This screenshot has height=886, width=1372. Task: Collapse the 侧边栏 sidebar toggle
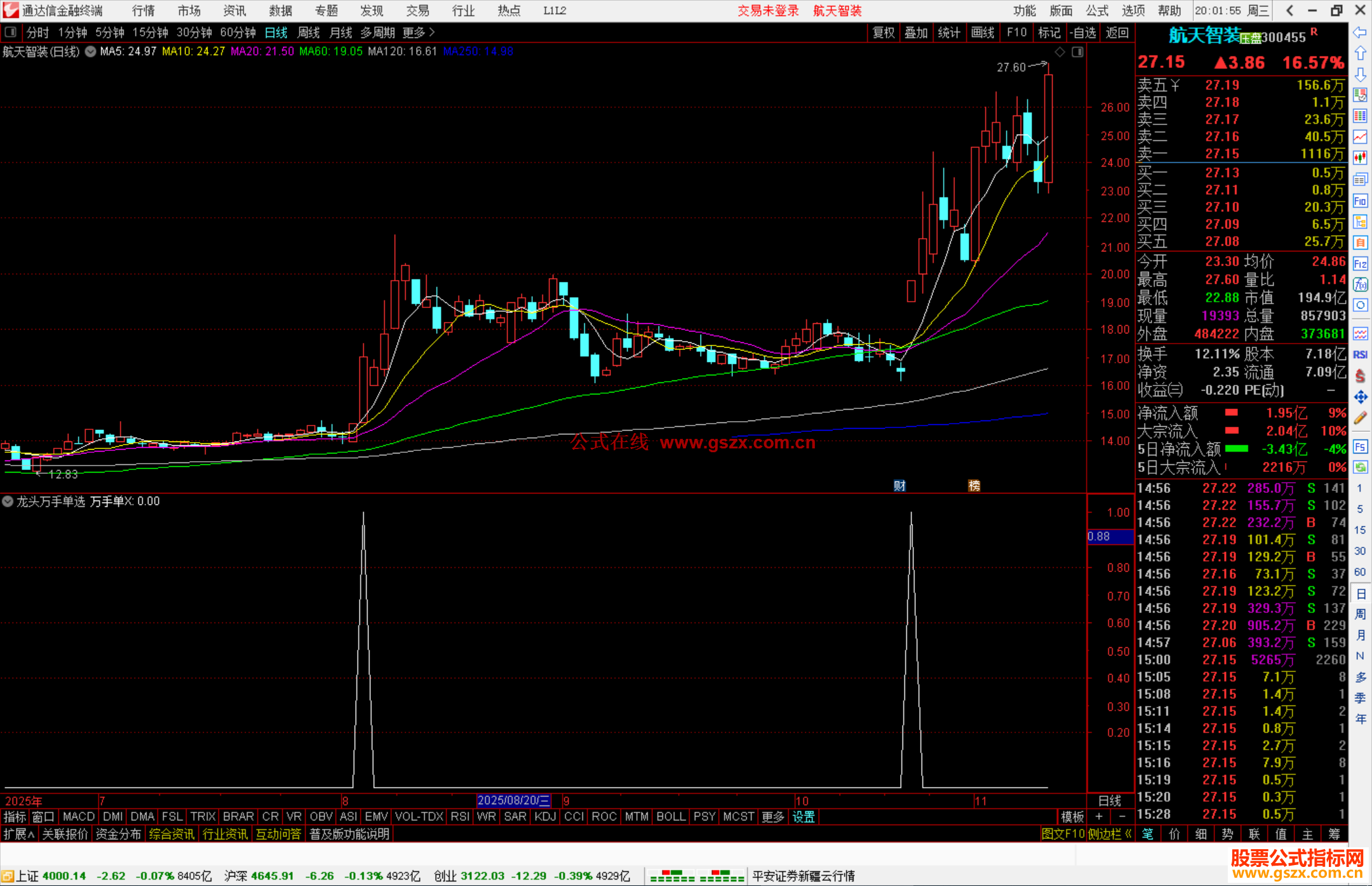(x=1109, y=834)
